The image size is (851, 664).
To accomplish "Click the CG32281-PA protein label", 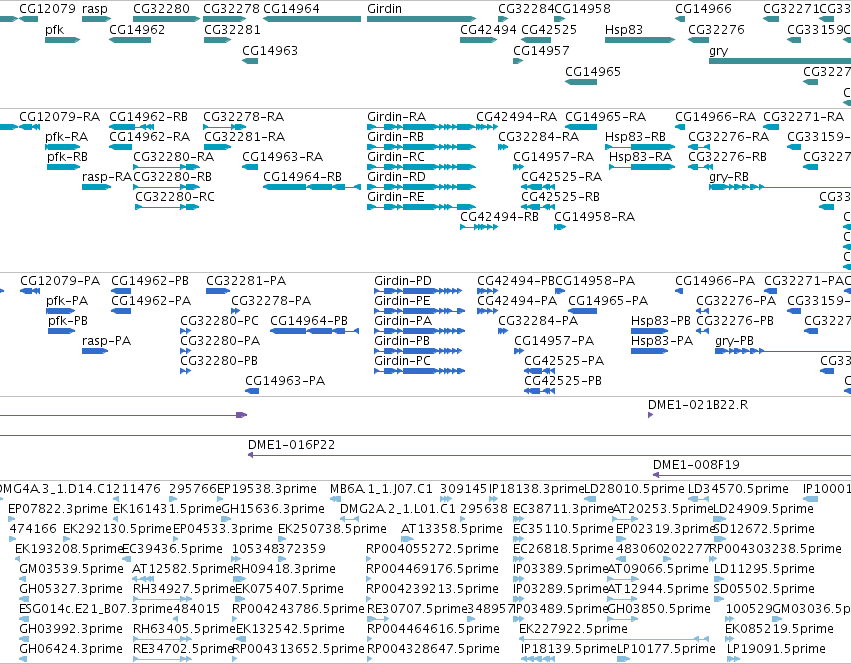I will pyautogui.click(x=246, y=281).
